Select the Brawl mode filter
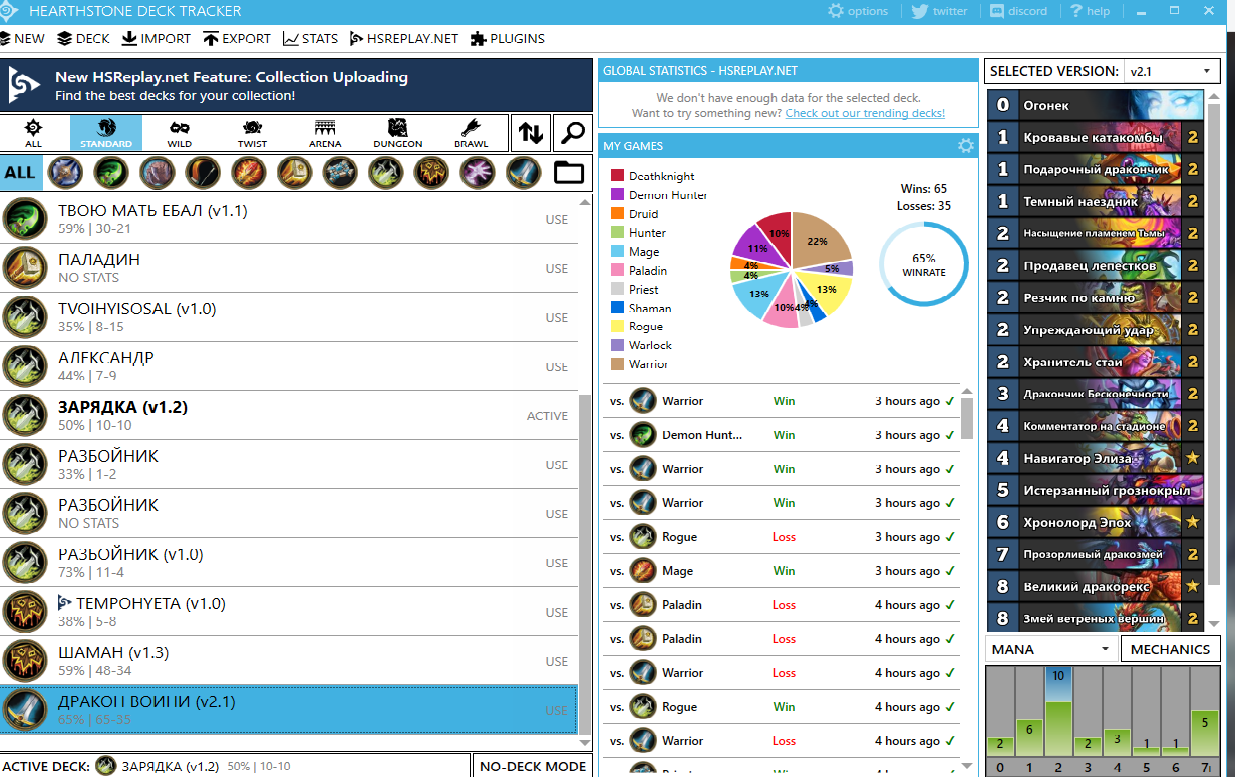 point(471,132)
